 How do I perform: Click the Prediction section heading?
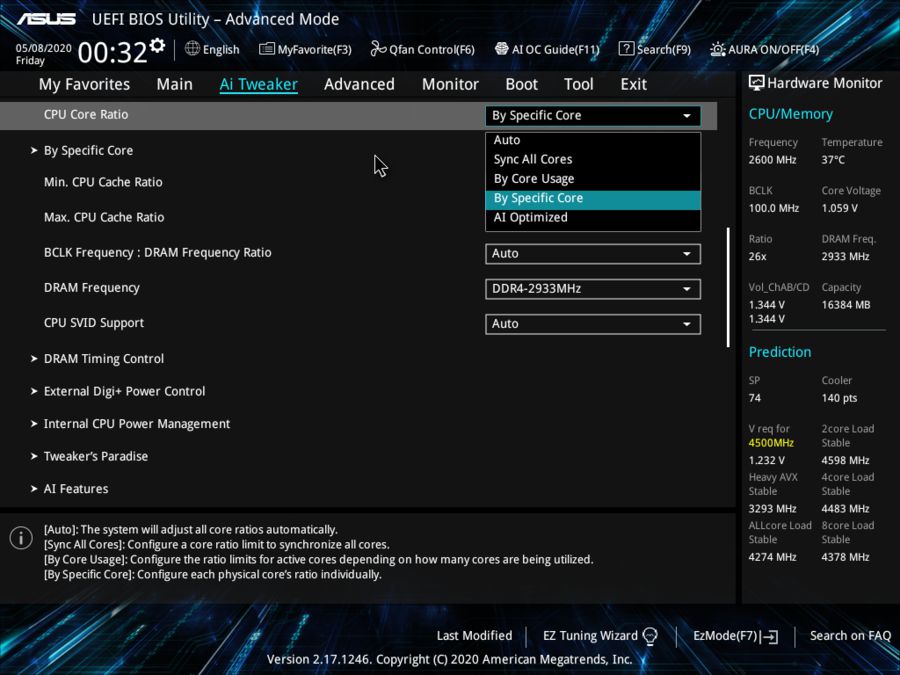tap(779, 352)
